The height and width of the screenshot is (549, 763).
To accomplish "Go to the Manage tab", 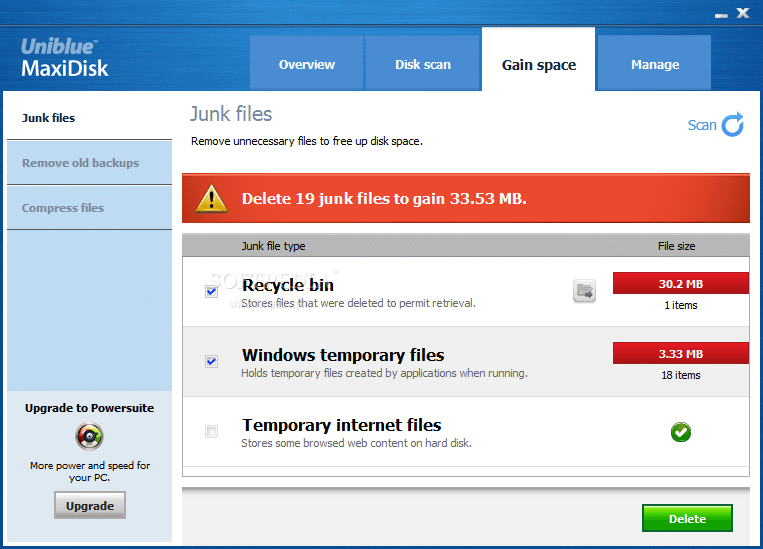I will tap(654, 64).
